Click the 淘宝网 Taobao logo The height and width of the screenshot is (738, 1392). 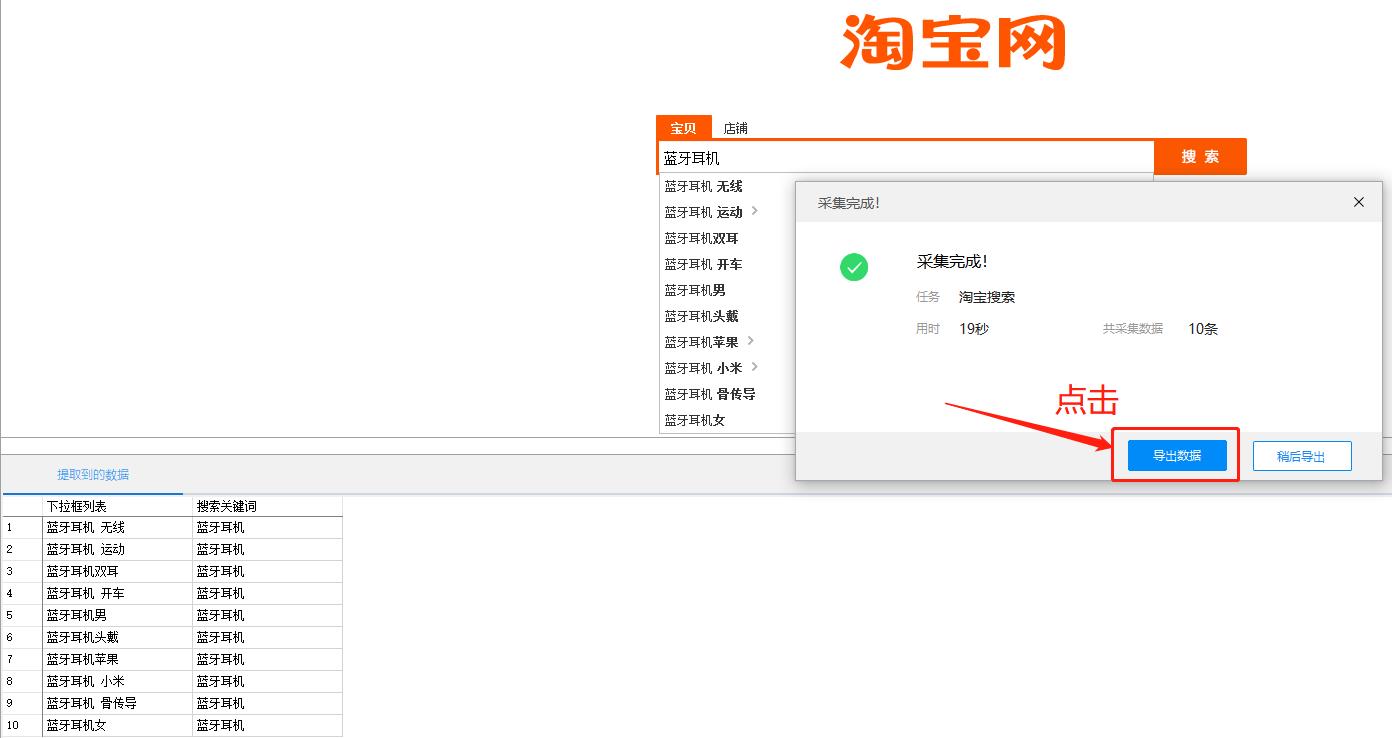pos(956,43)
